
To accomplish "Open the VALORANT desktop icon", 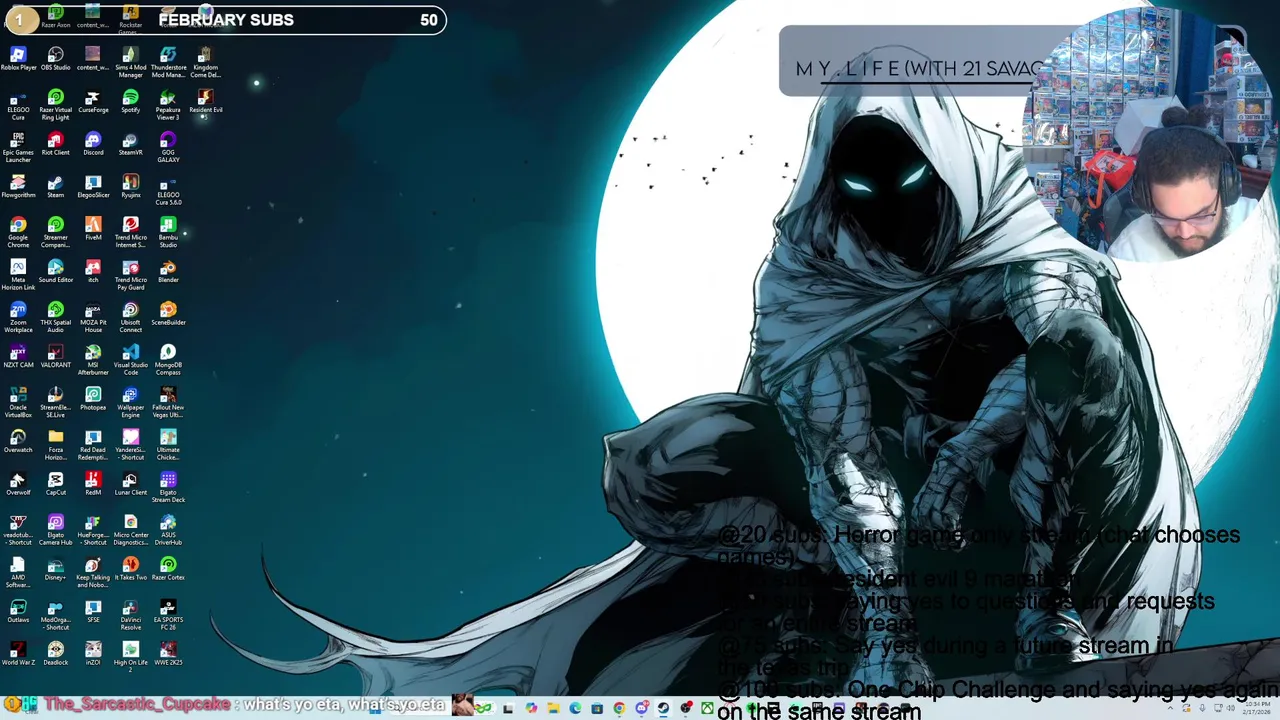I will pos(55,357).
